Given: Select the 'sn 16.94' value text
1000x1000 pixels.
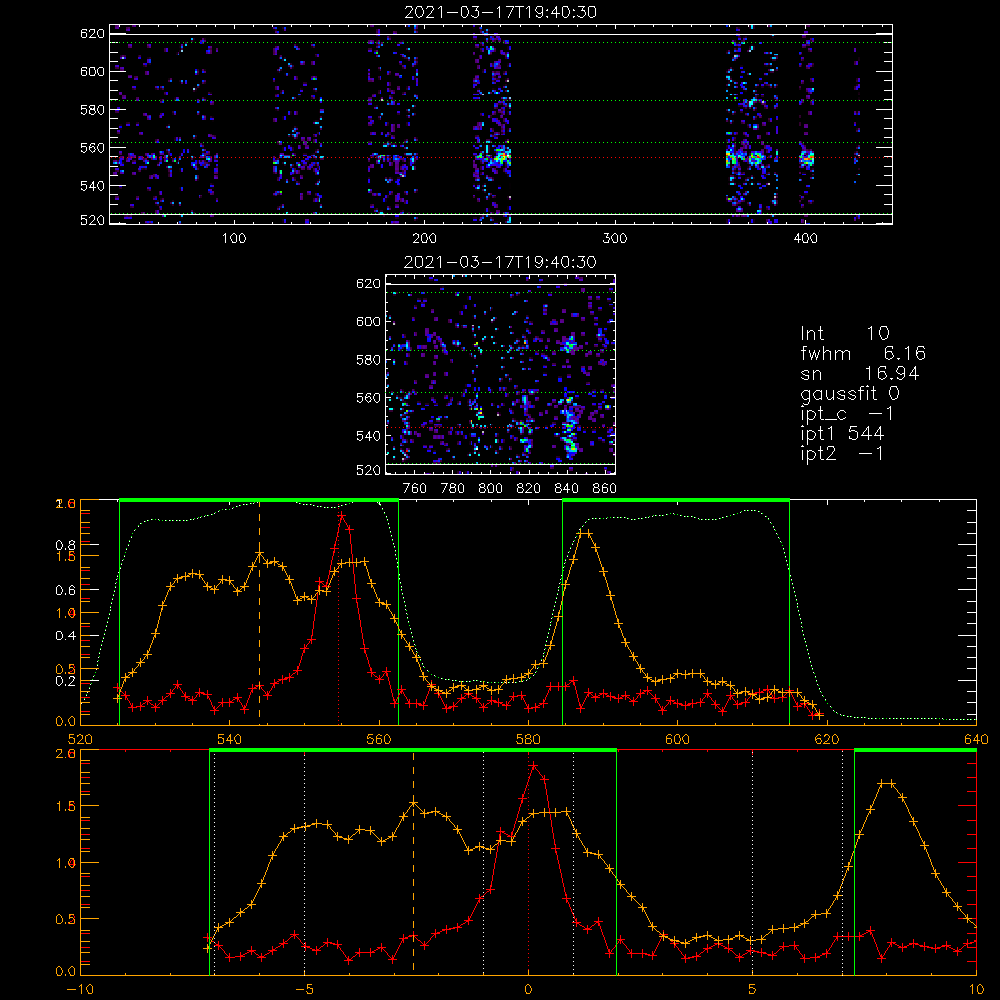Looking at the screenshot, I should (859, 373).
